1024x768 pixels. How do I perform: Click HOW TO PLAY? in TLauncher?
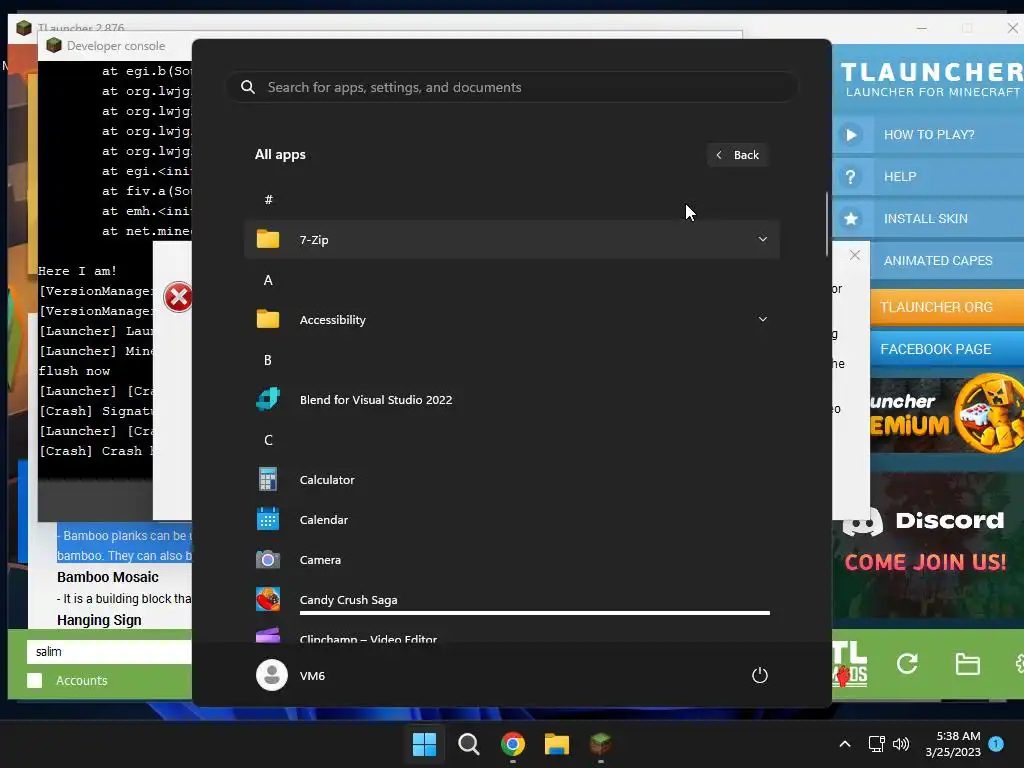(x=928, y=135)
